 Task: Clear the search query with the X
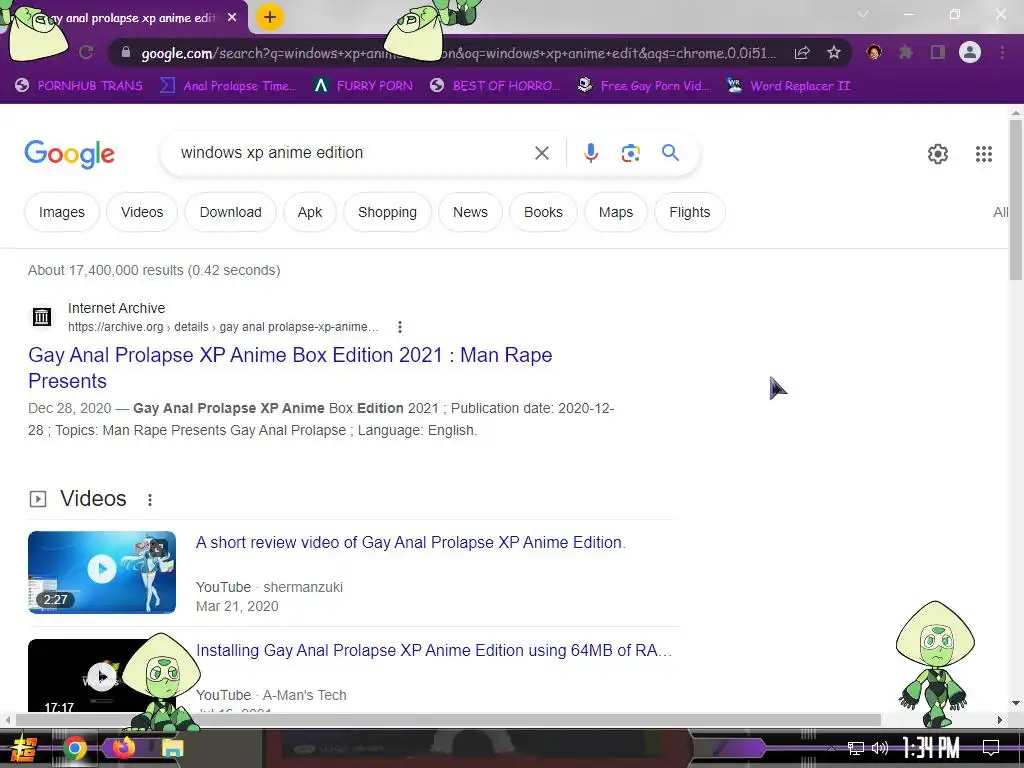point(541,153)
